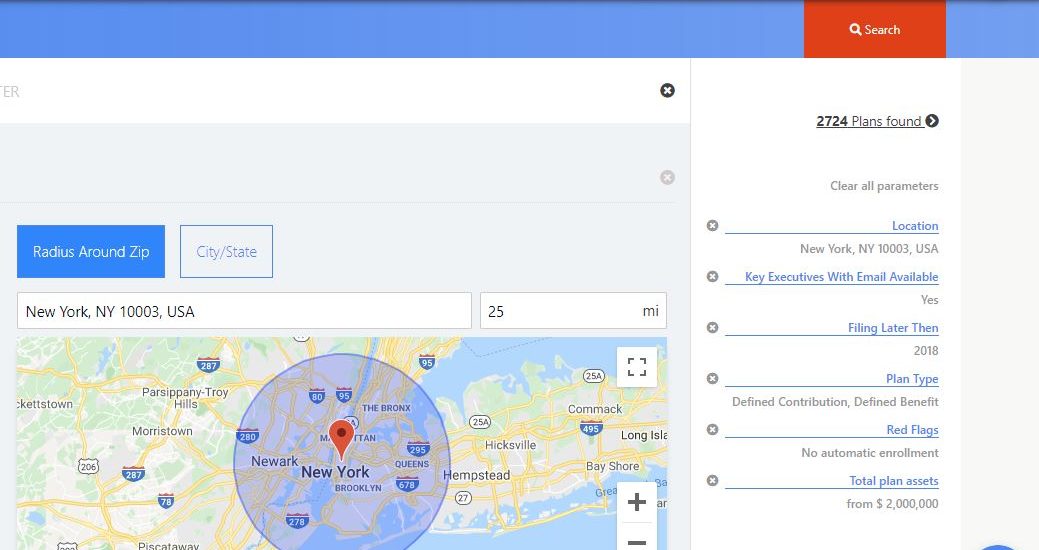Open the 2724 Plans found results
Screen dimensions: 1039x550
[x=877, y=121]
